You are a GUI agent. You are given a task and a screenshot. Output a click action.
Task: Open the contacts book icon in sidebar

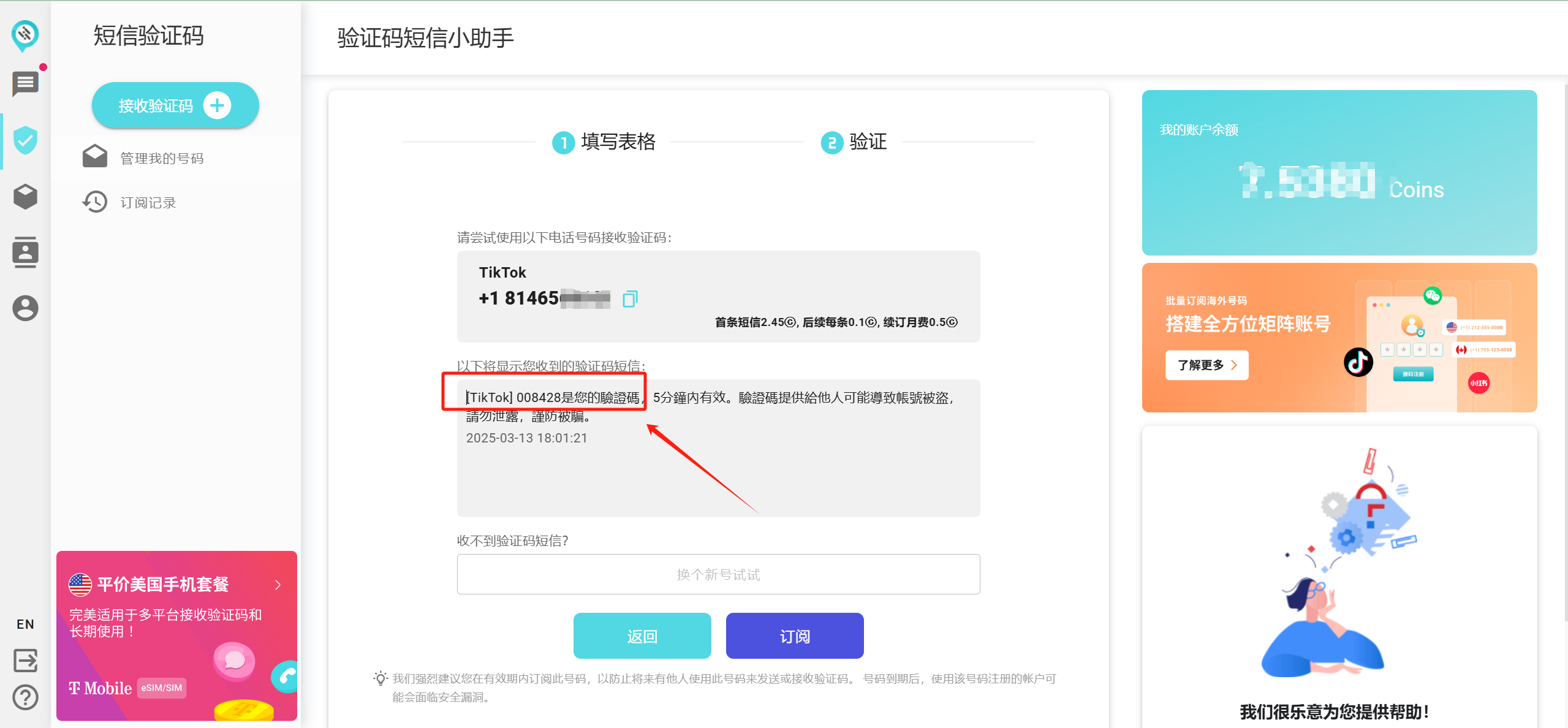[25, 252]
